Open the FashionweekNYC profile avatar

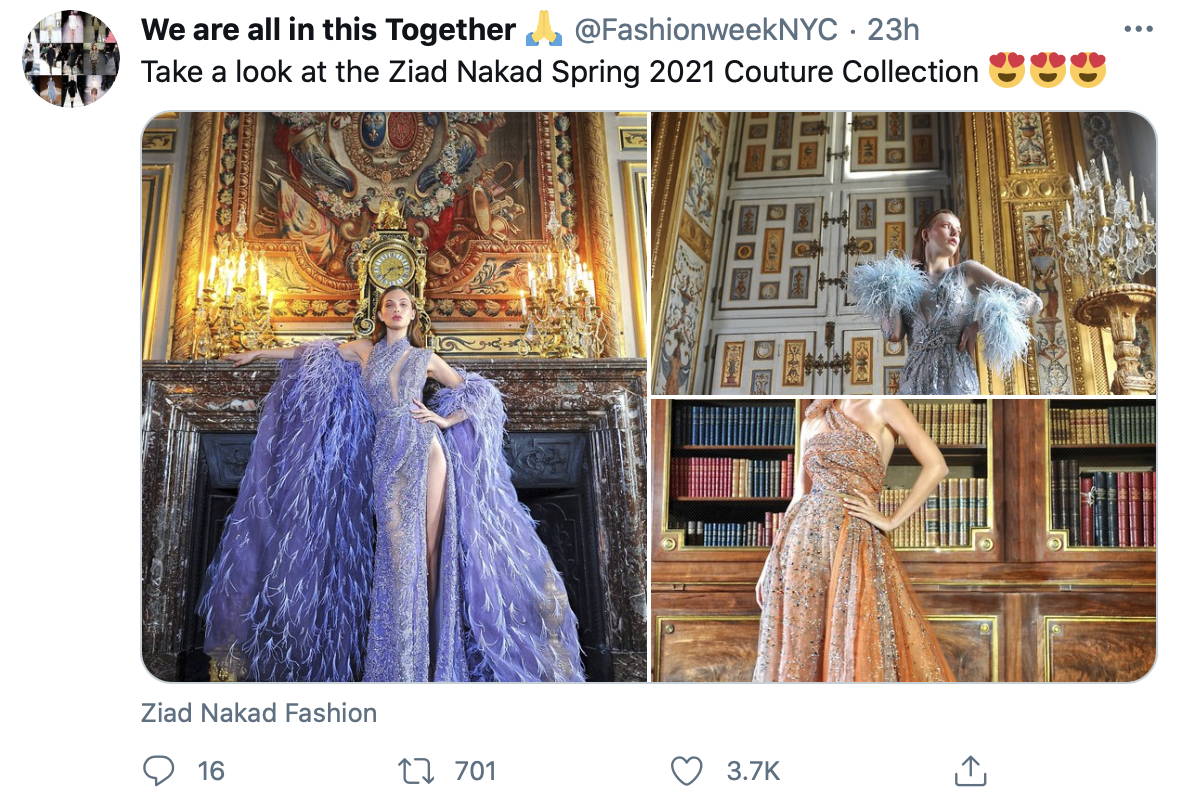pos(71,59)
